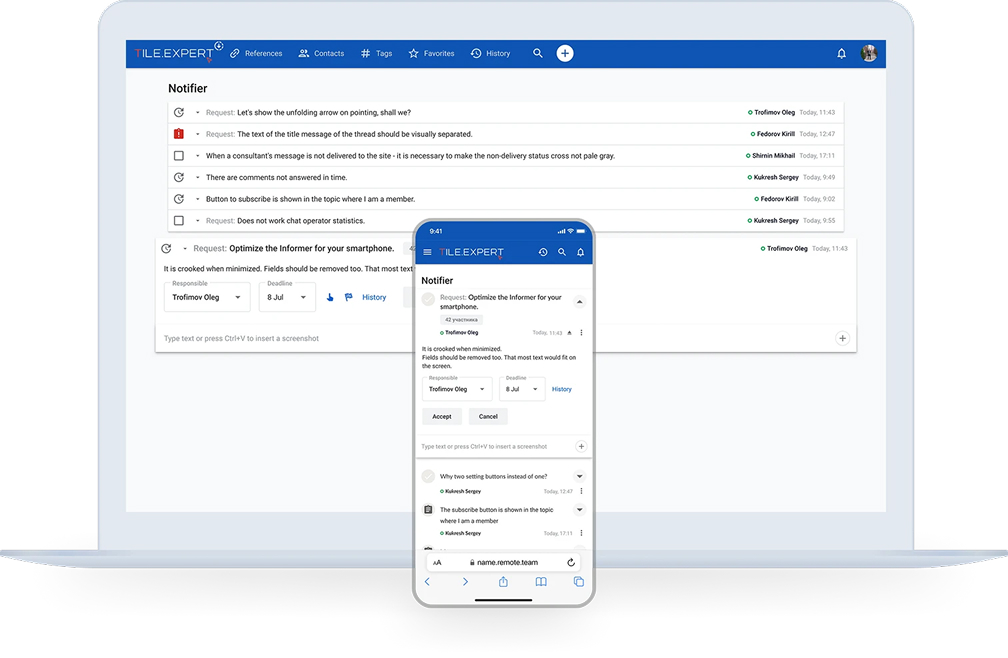Image resolution: width=1008 pixels, height=658 pixels.
Task: Click the Accept button on phone
Action: (442, 416)
